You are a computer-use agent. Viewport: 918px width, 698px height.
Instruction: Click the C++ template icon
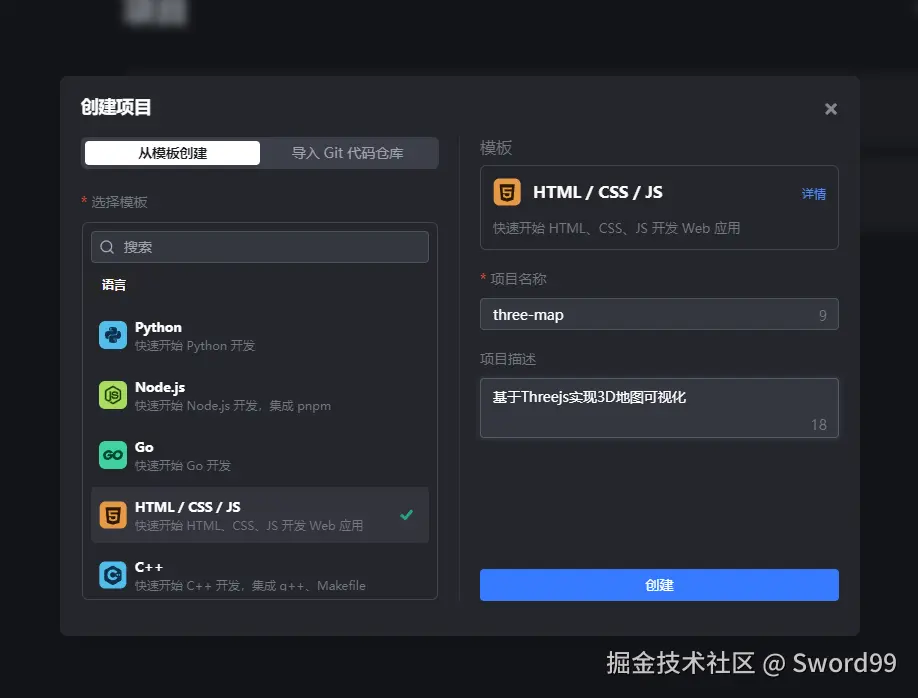[x=112, y=575]
